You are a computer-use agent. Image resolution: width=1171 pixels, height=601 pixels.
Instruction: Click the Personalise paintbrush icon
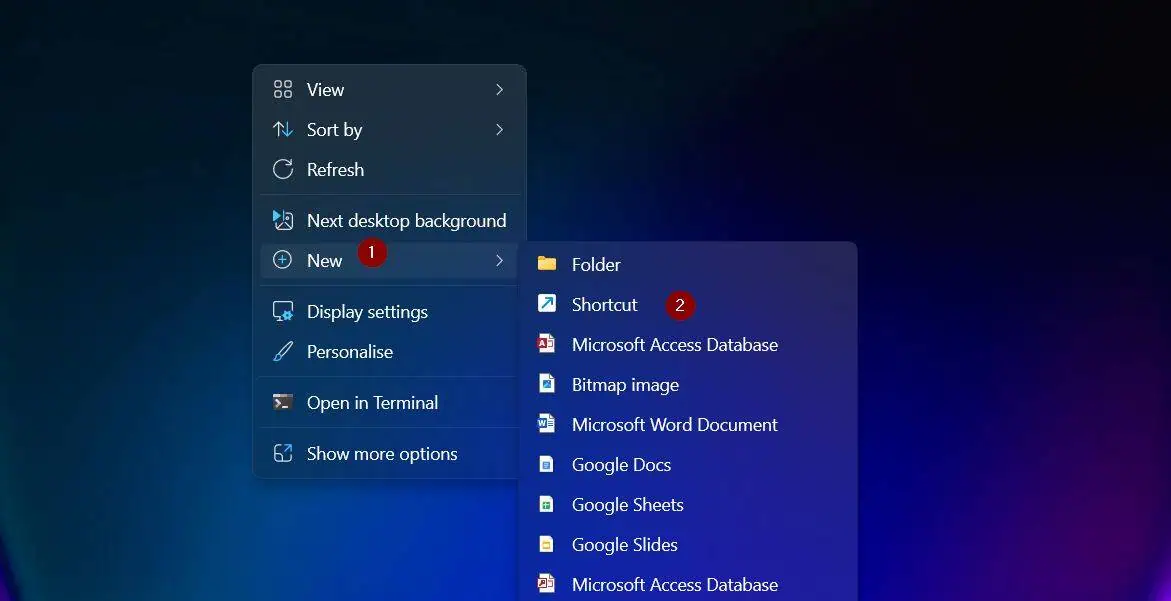282,352
